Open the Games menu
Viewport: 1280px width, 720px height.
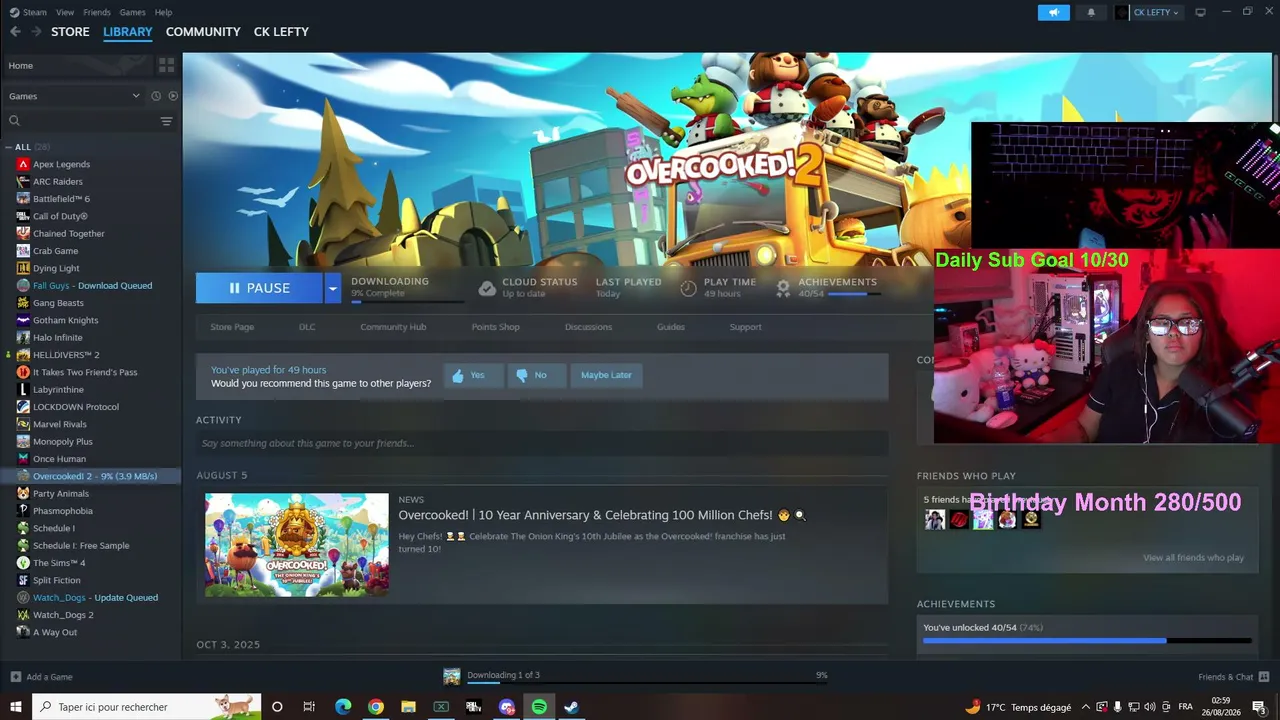click(x=132, y=12)
